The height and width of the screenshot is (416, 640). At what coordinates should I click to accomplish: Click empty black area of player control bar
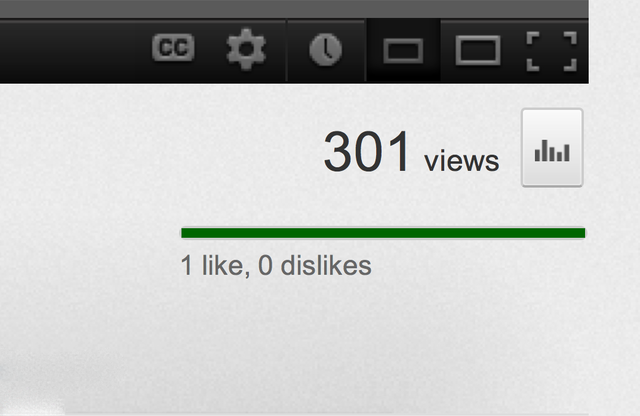click(x=69, y=51)
